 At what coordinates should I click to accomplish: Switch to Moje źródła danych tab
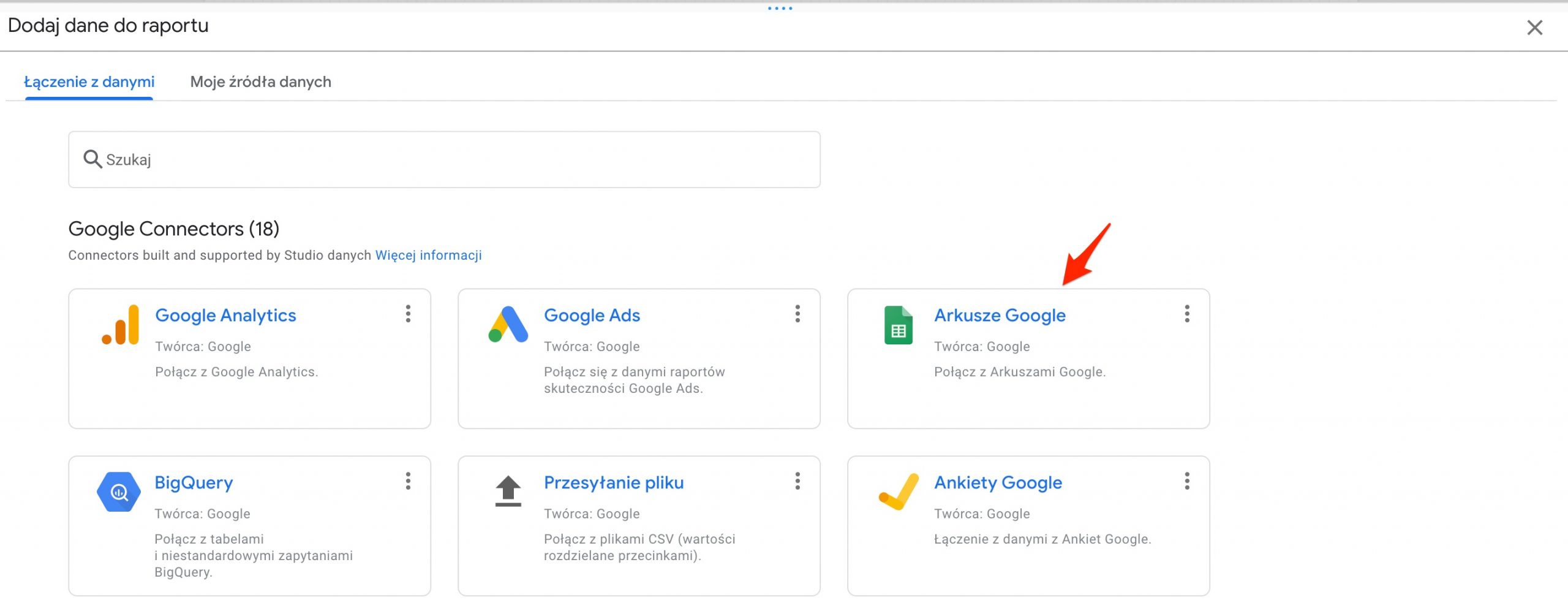coord(261,82)
